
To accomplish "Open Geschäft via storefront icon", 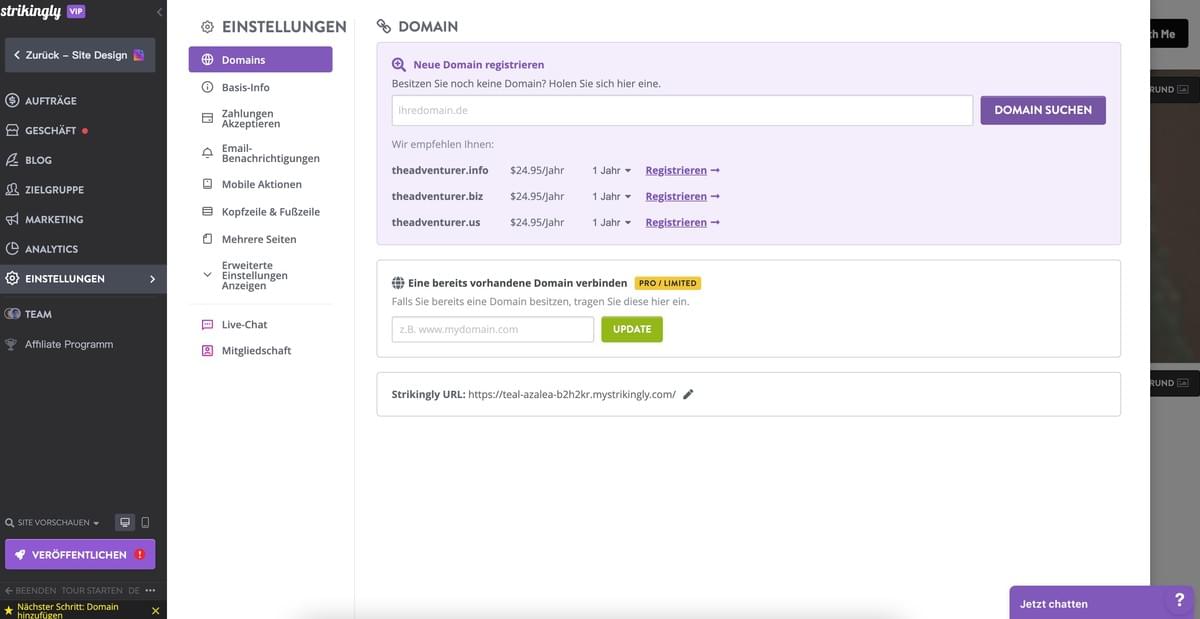I will tap(10, 129).
